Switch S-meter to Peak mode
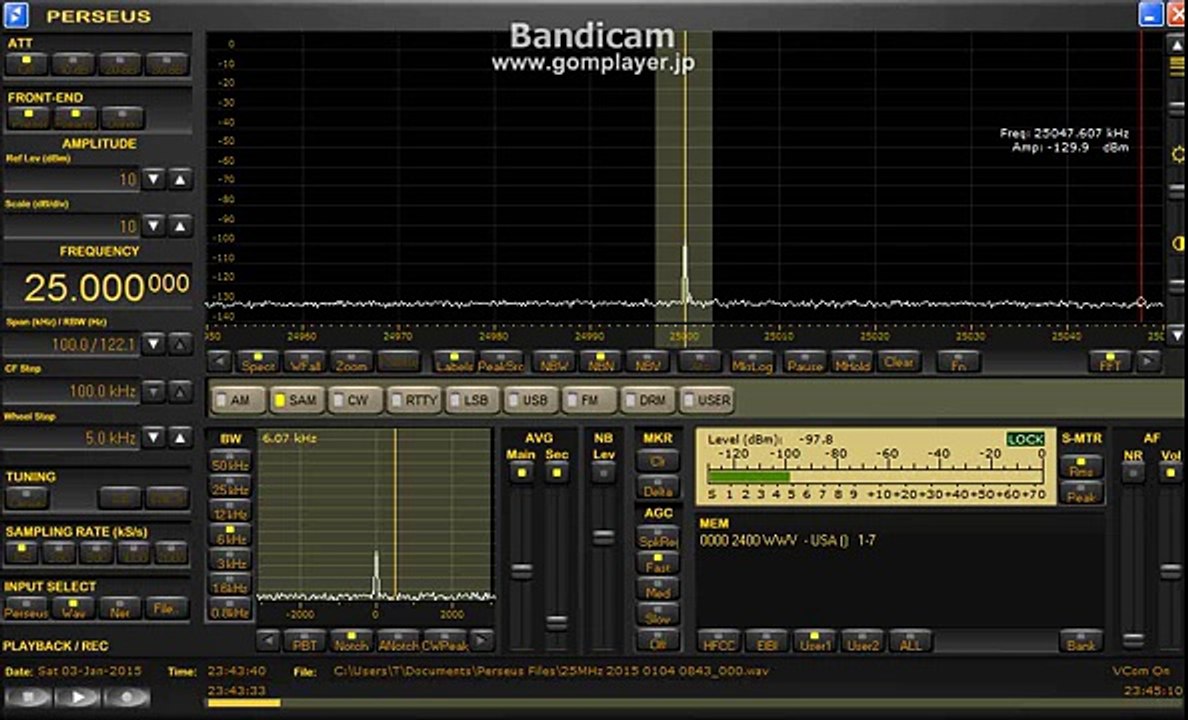1188x720 pixels. (x=1081, y=493)
